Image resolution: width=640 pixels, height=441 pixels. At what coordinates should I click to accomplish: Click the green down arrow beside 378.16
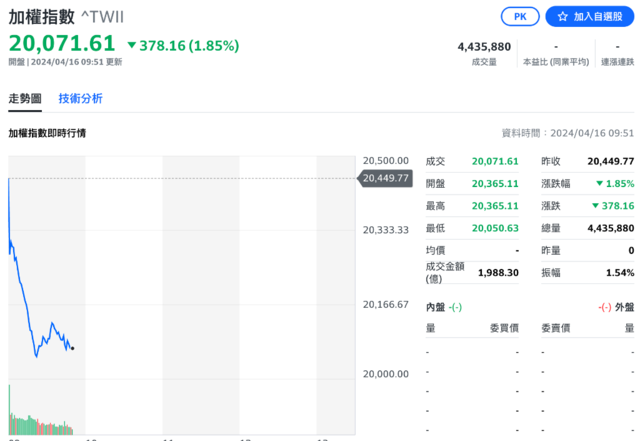132,45
